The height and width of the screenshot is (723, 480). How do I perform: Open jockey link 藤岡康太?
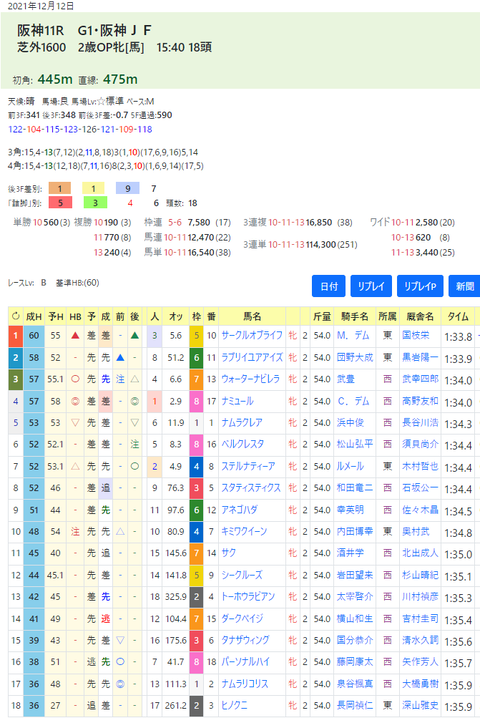click(355, 661)
